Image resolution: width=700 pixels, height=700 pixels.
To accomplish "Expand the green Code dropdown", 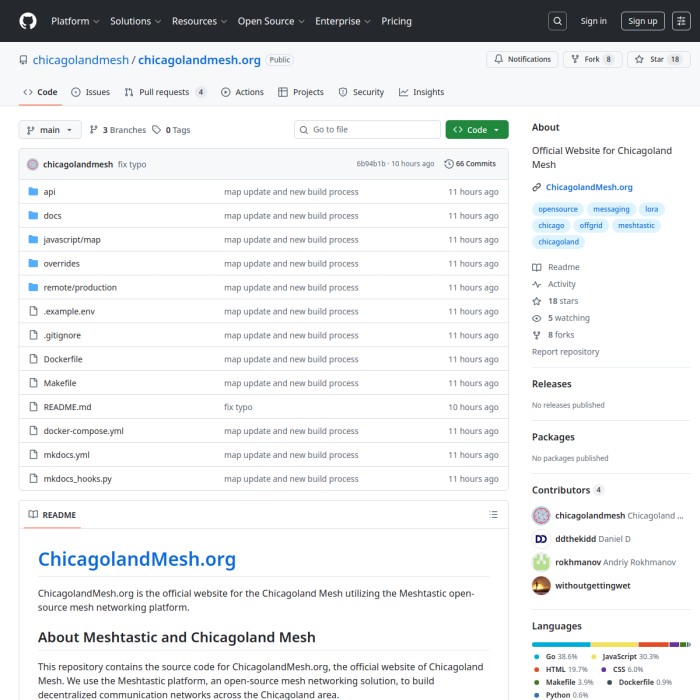I will tap(476, 130).
